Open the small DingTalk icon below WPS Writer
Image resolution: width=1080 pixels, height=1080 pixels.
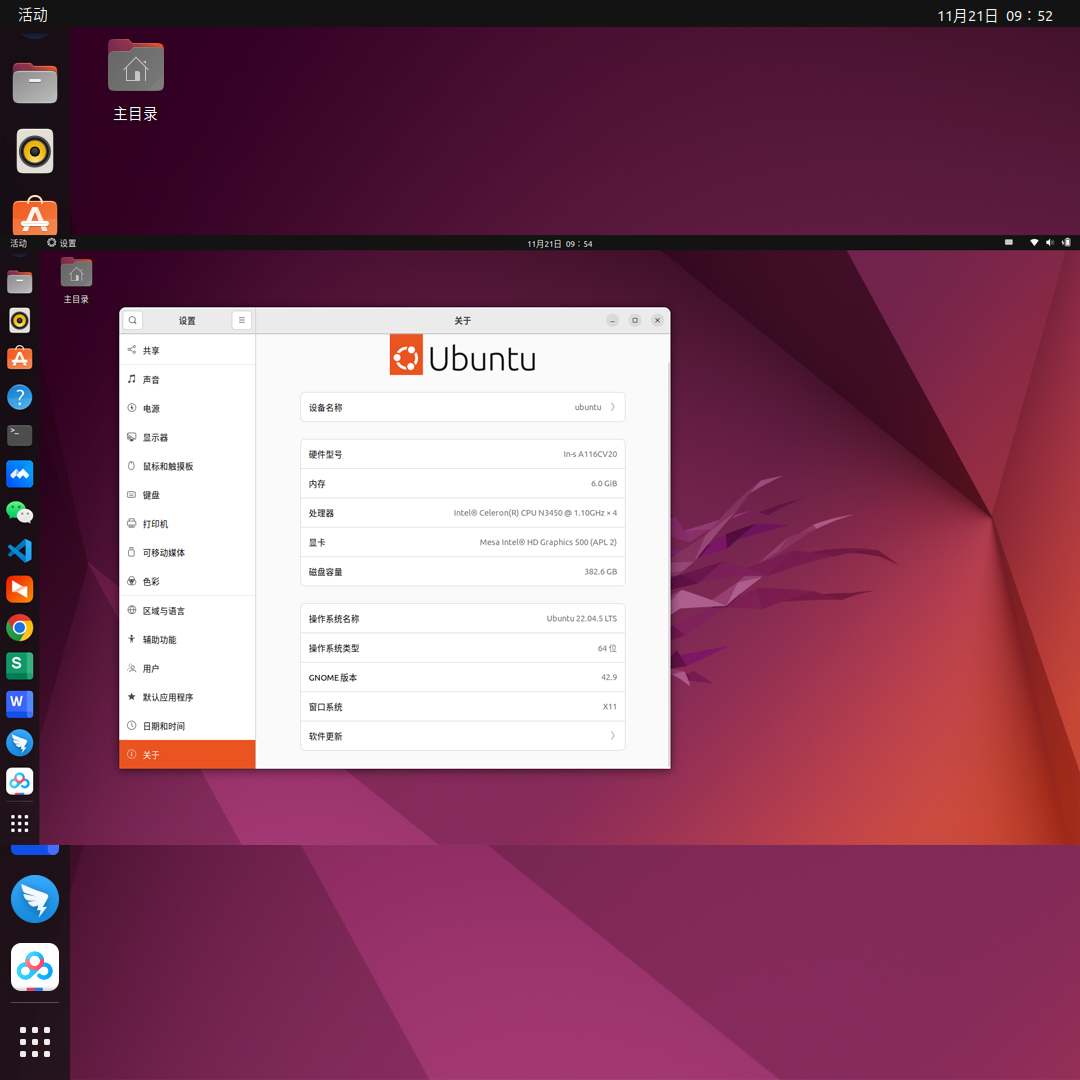point(19,742)
